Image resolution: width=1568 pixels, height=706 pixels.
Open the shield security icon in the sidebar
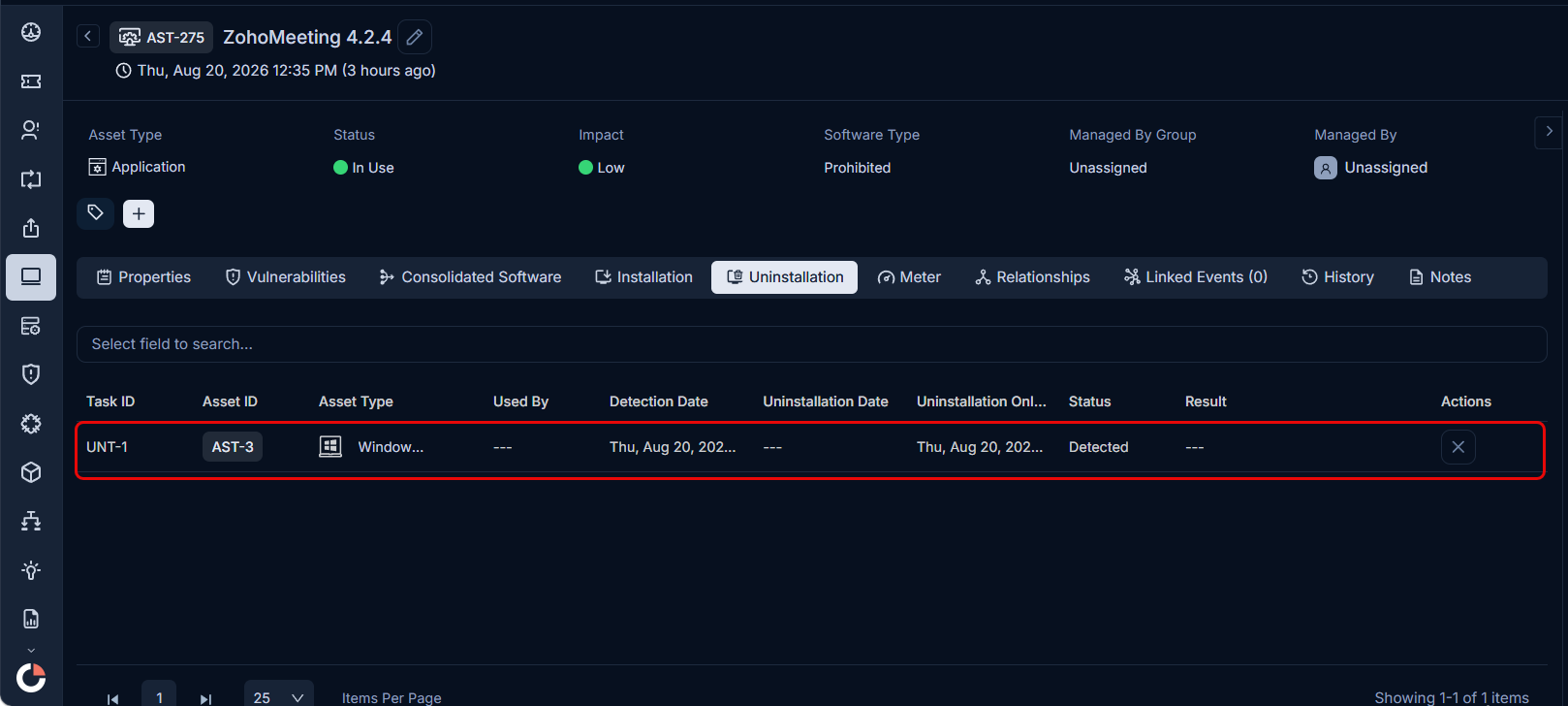(31, 374)
